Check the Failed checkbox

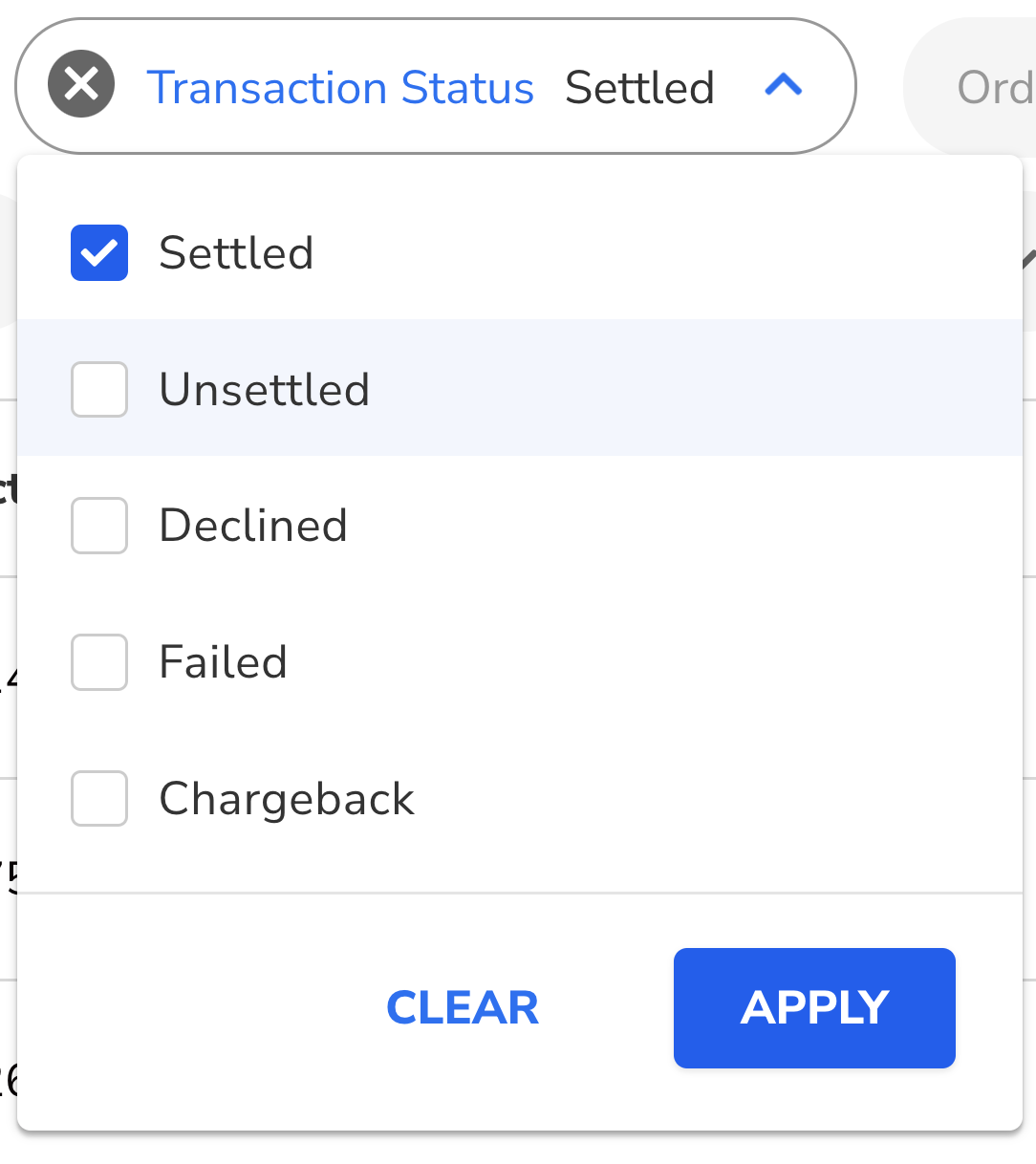click(x=98, y=661)
